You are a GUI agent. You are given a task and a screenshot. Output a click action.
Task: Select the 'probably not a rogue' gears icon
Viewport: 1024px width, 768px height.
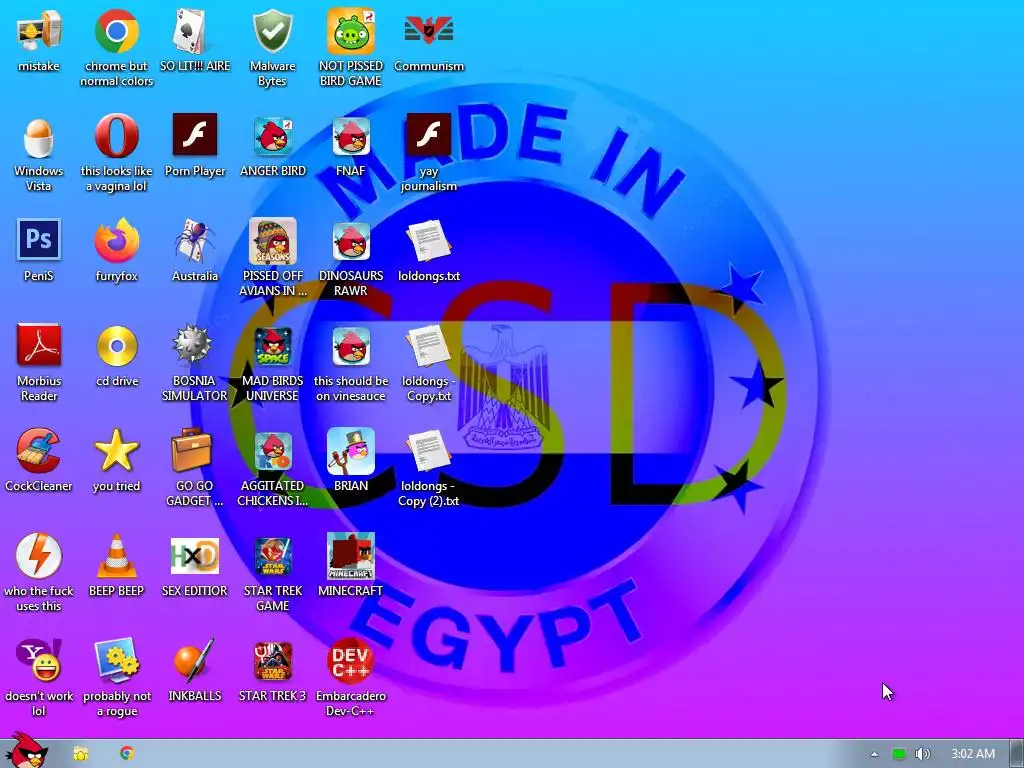click(116, 661)
